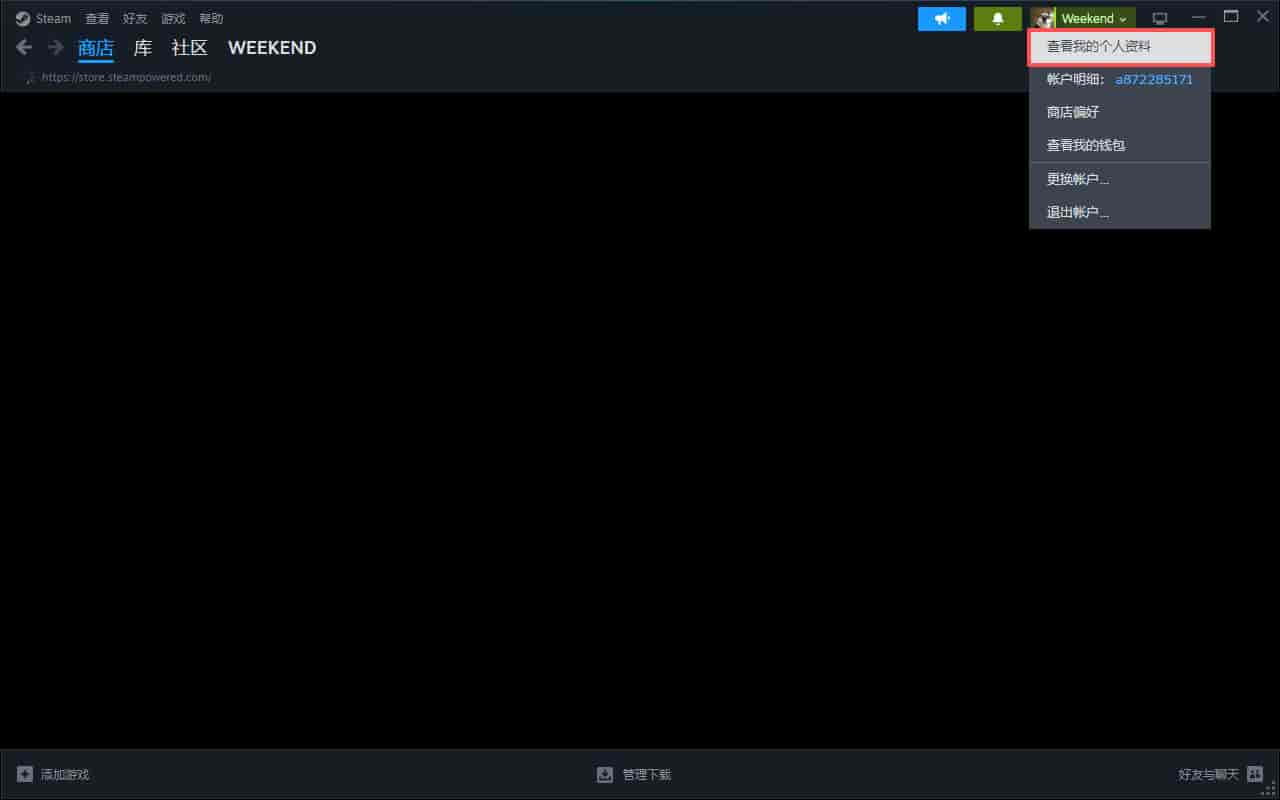Click 退出帐户... to sign out
This screenshot has height=800, width=1280.
(x=1078, y=212)
